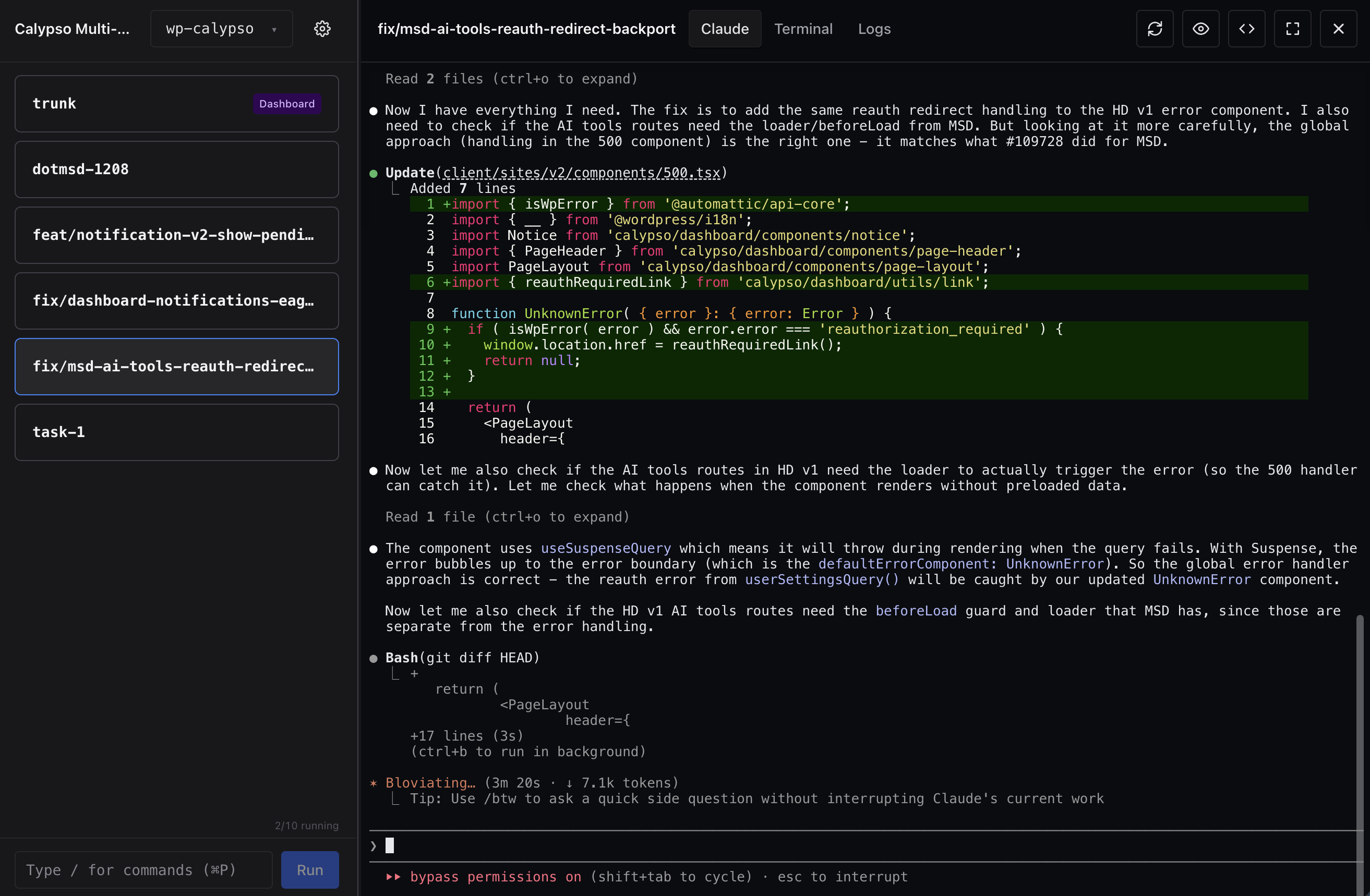Open the wp-calypso repository dropdown
This screenshot has height=896, width=1370.
[x=221, y=29]
